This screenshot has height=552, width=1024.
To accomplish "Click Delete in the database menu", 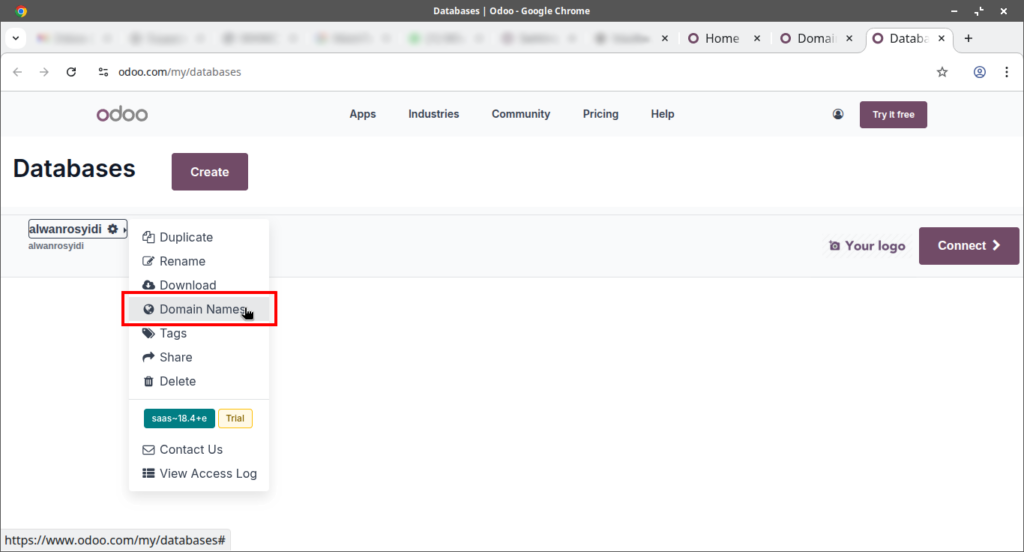I will (x=177, y=381).
